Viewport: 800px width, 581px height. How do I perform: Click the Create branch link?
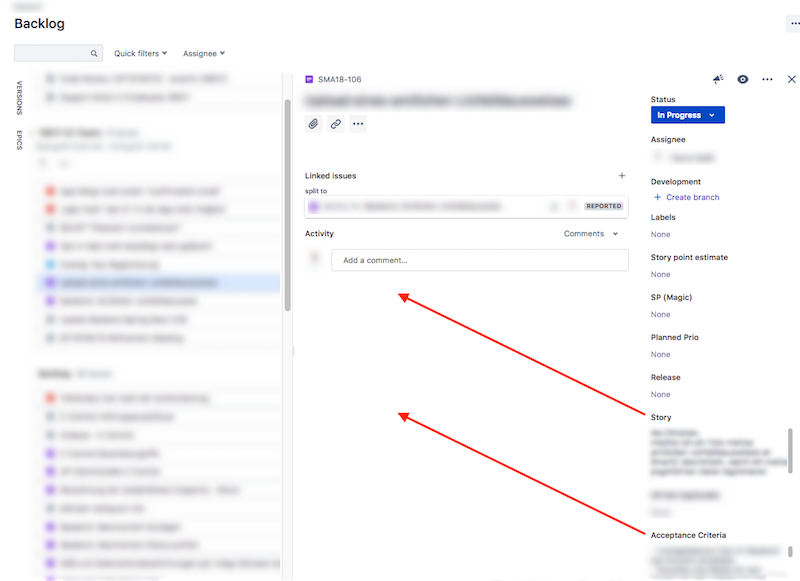coord(692,197)
